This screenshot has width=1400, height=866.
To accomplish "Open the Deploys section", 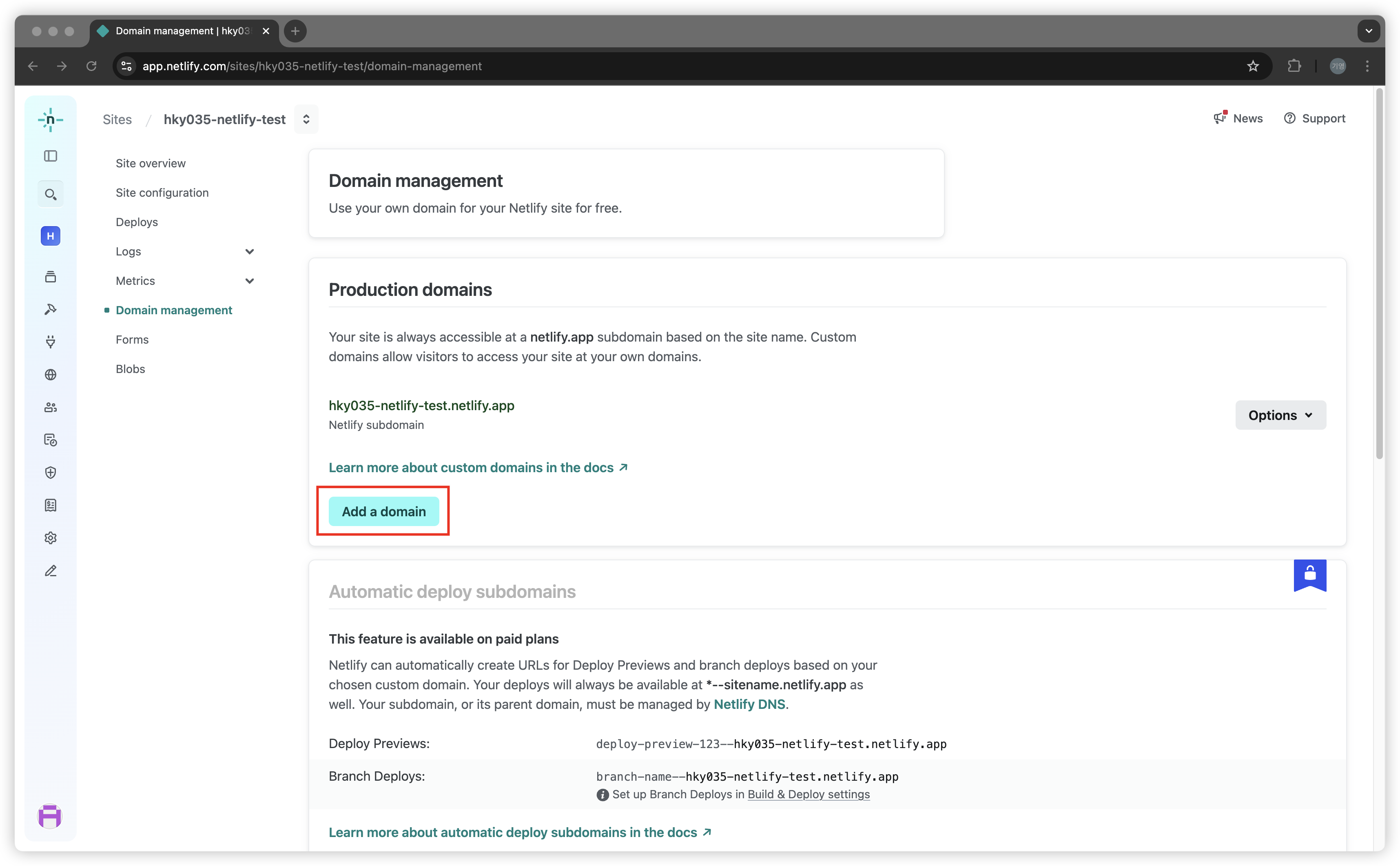I will coord(137,222).
